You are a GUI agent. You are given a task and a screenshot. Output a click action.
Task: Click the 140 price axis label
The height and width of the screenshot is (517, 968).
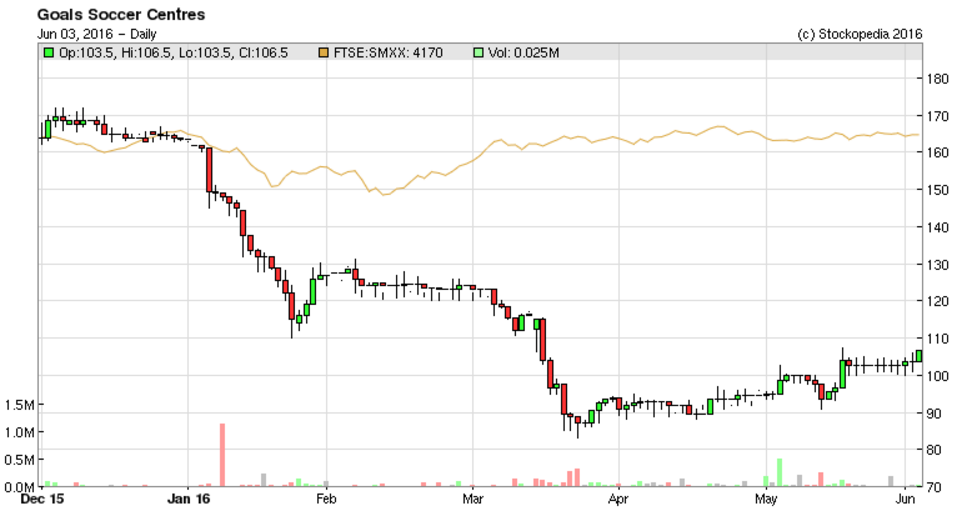click(937, 227)
